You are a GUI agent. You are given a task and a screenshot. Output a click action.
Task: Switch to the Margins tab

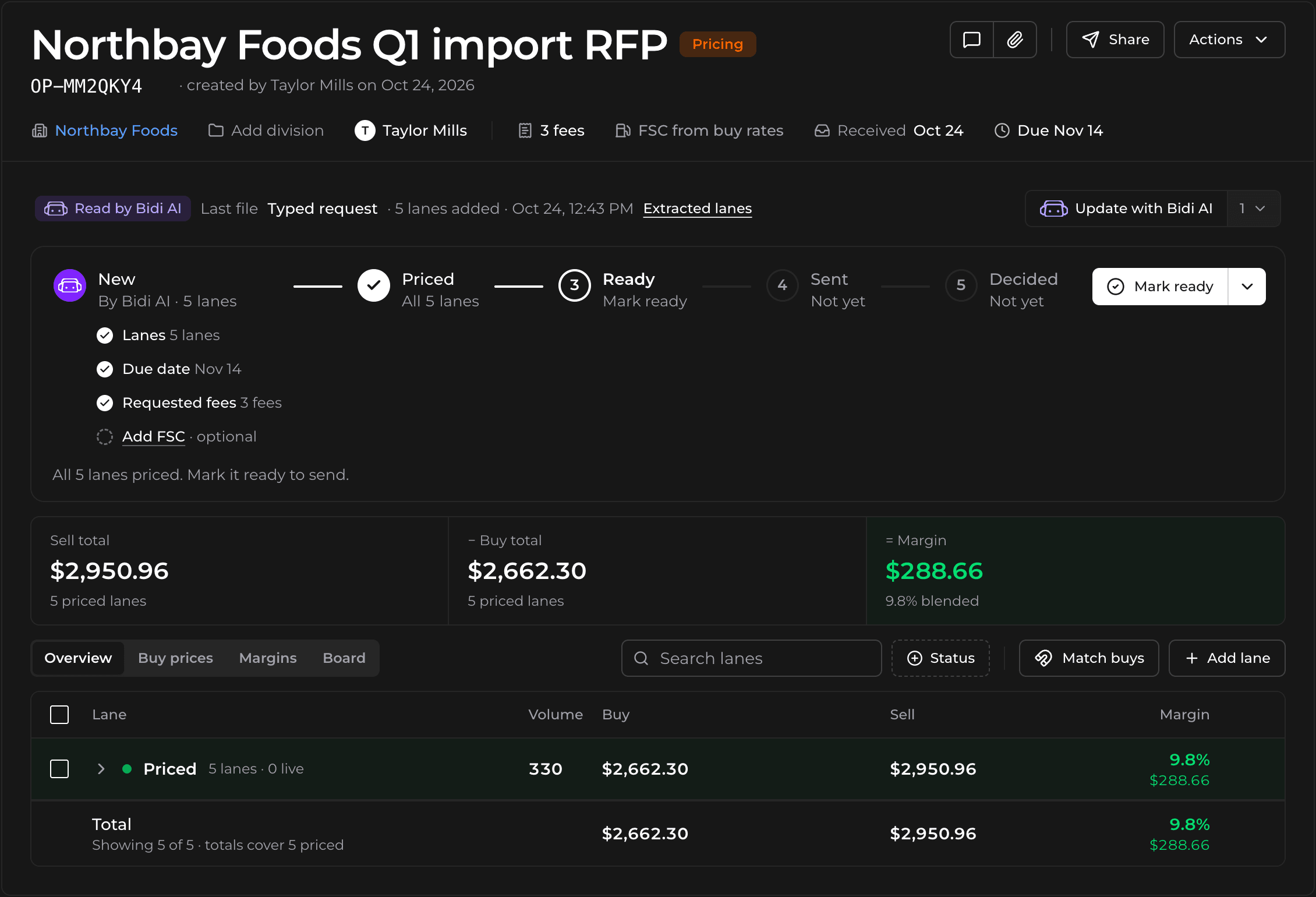click(x=268, y=658)
